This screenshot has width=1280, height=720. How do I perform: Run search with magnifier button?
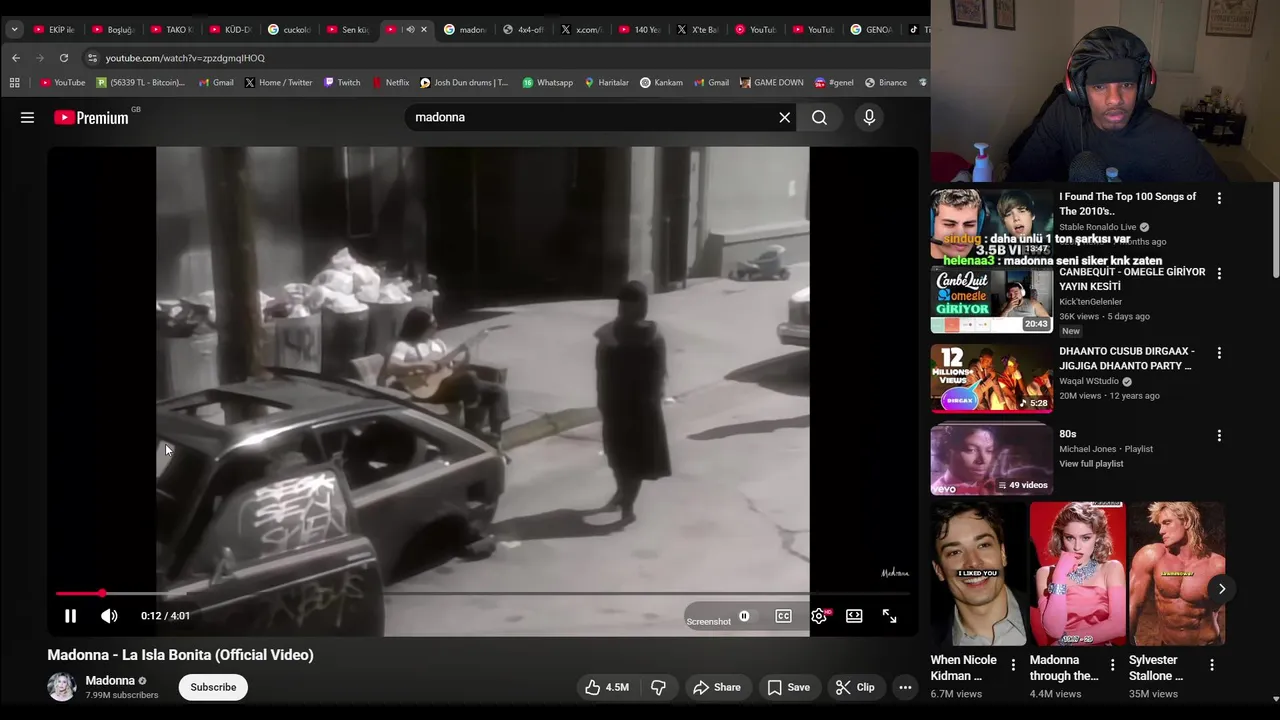(819, 118)
